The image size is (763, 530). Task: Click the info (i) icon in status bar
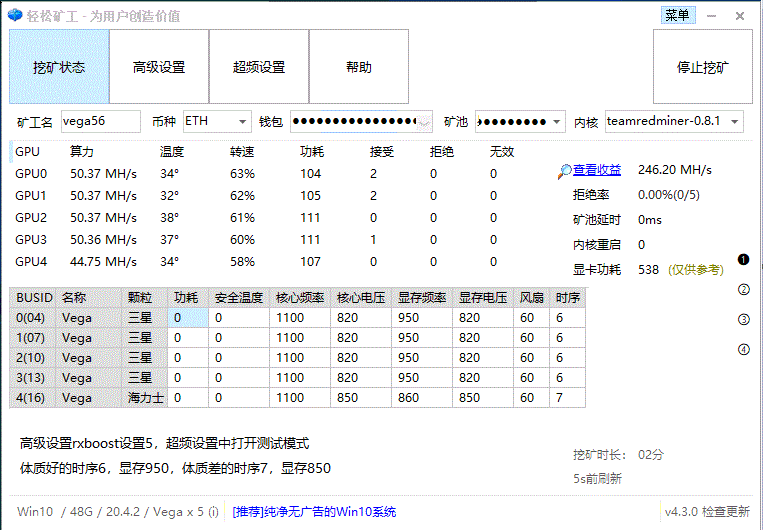click(213, 512)
